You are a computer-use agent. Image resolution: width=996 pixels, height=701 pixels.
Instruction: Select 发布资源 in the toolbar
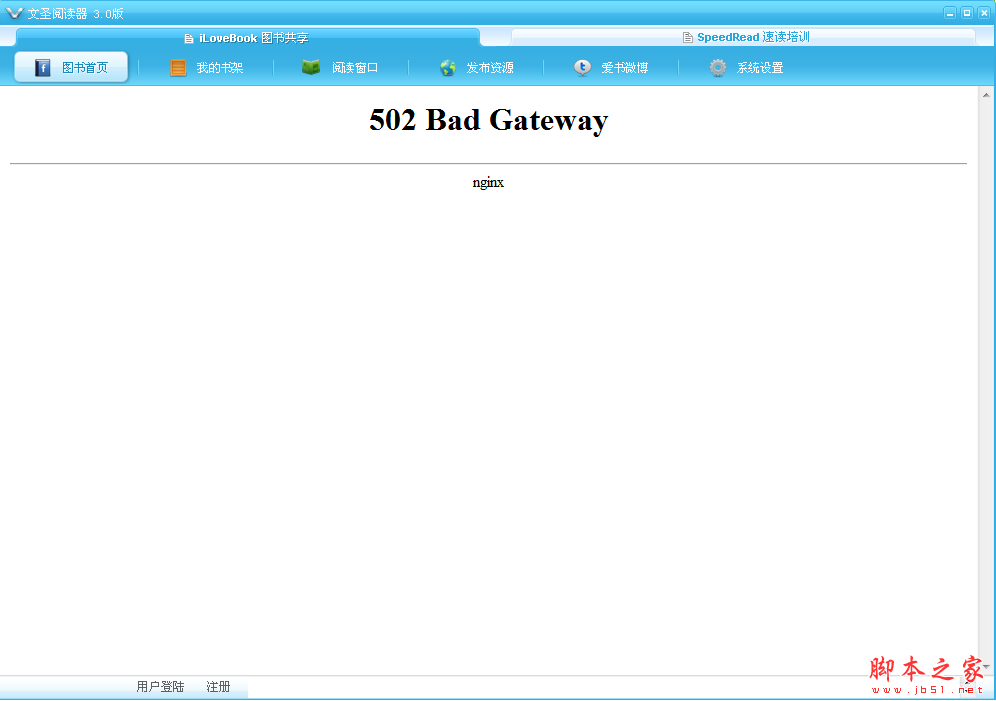(490, 67)
